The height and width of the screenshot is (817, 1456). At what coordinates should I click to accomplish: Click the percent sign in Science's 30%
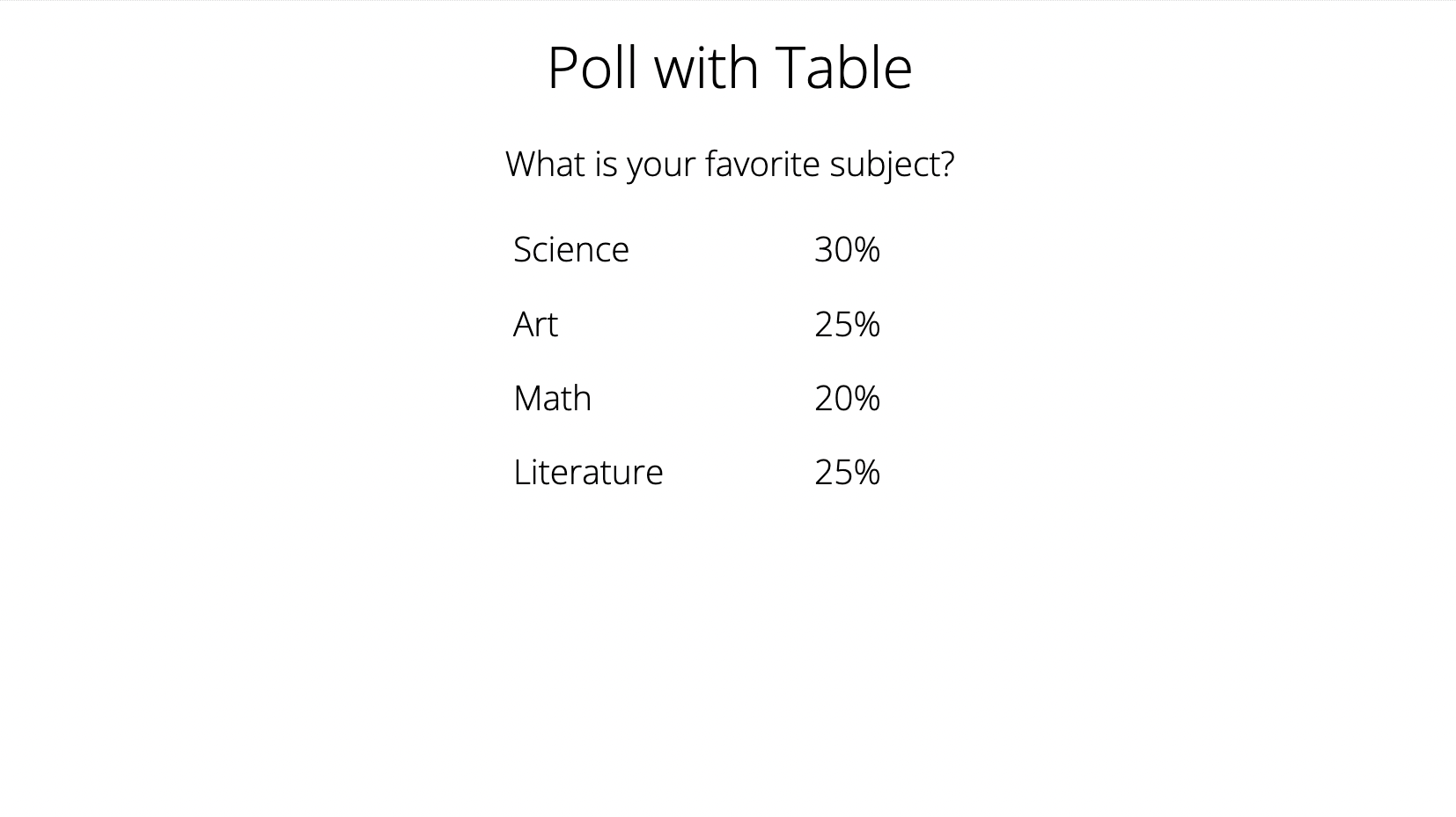(x=867, y=250)
